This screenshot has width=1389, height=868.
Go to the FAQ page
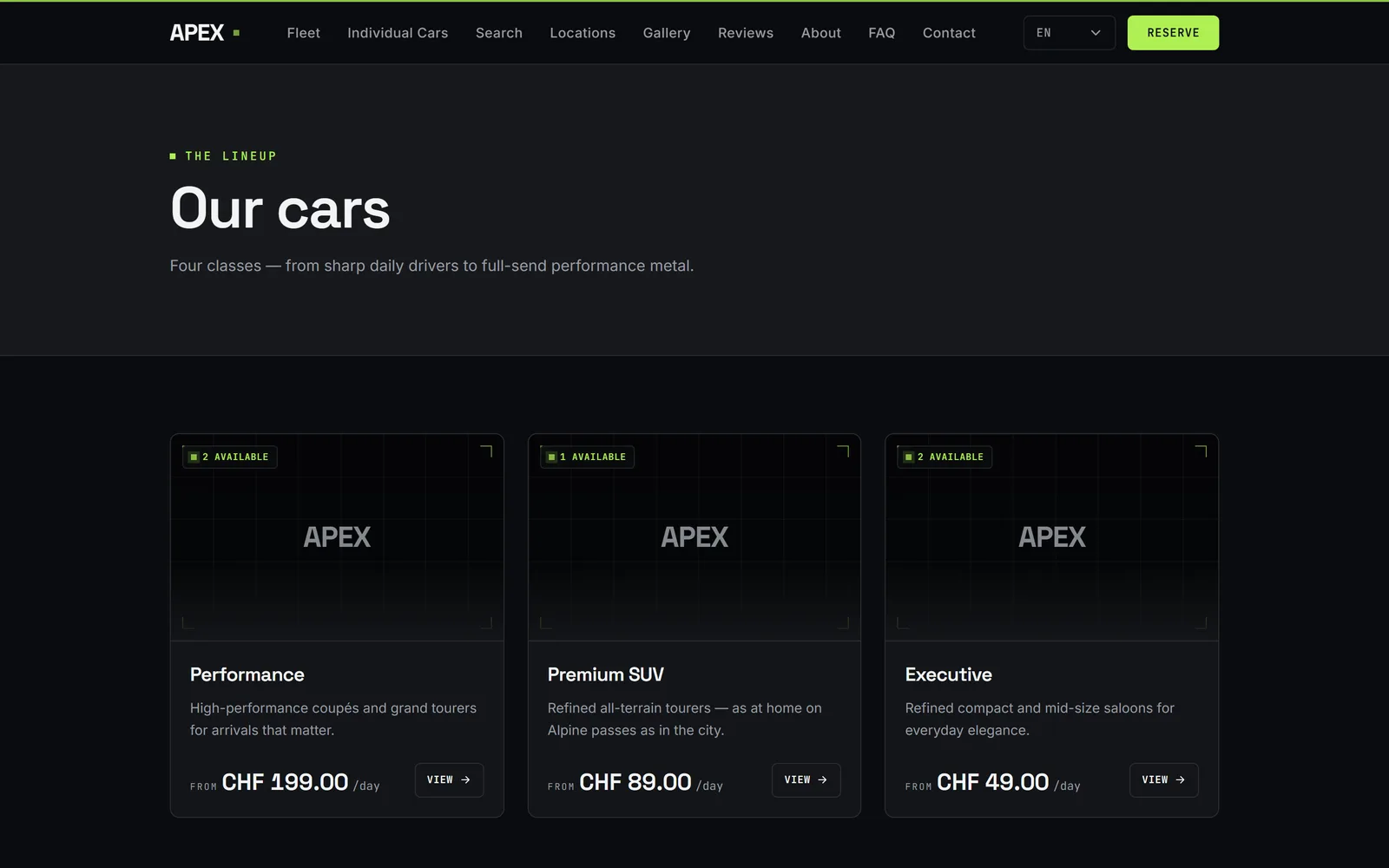pyautogui.click(x=881, y=33)
